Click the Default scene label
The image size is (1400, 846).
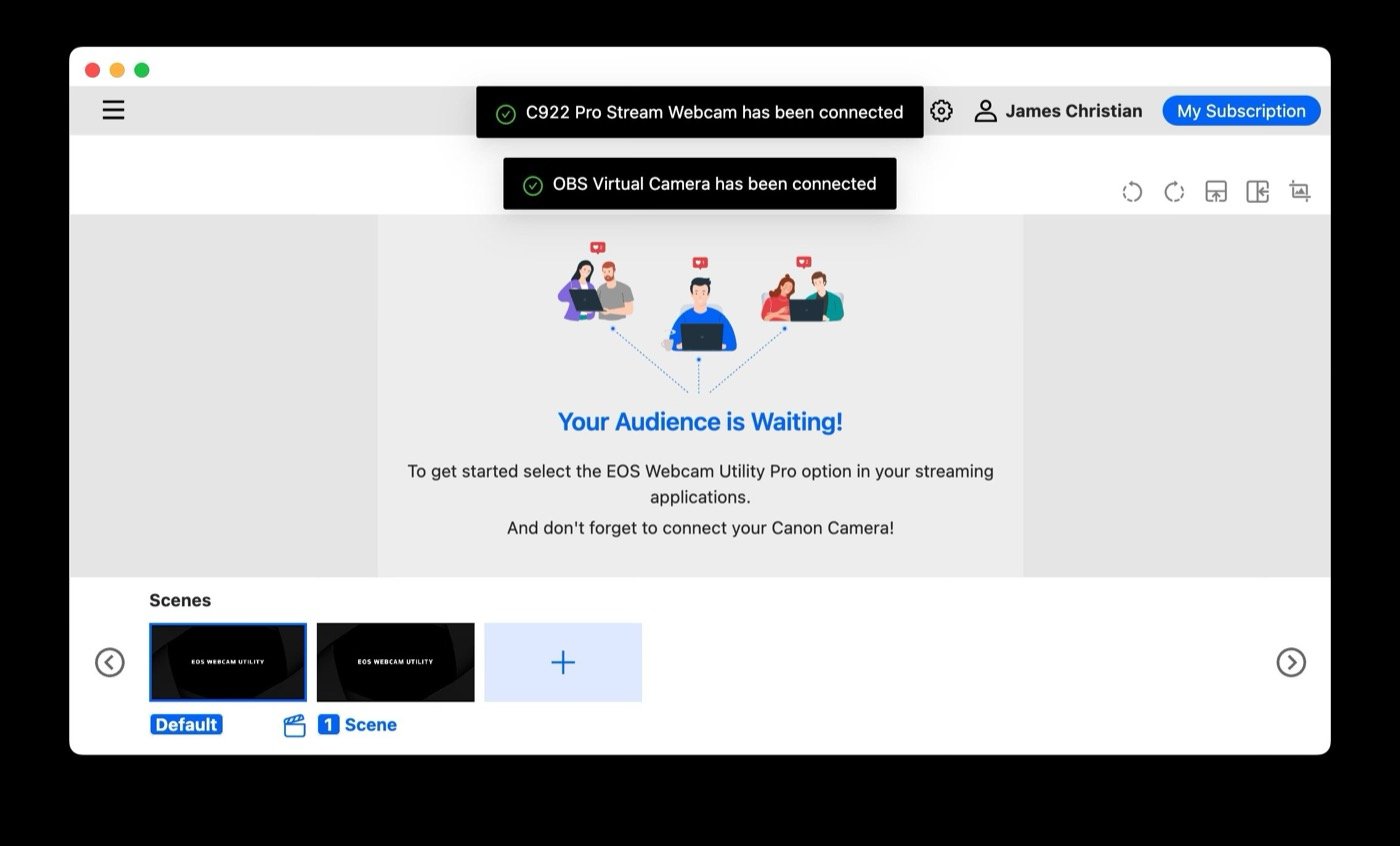[186, 725]
